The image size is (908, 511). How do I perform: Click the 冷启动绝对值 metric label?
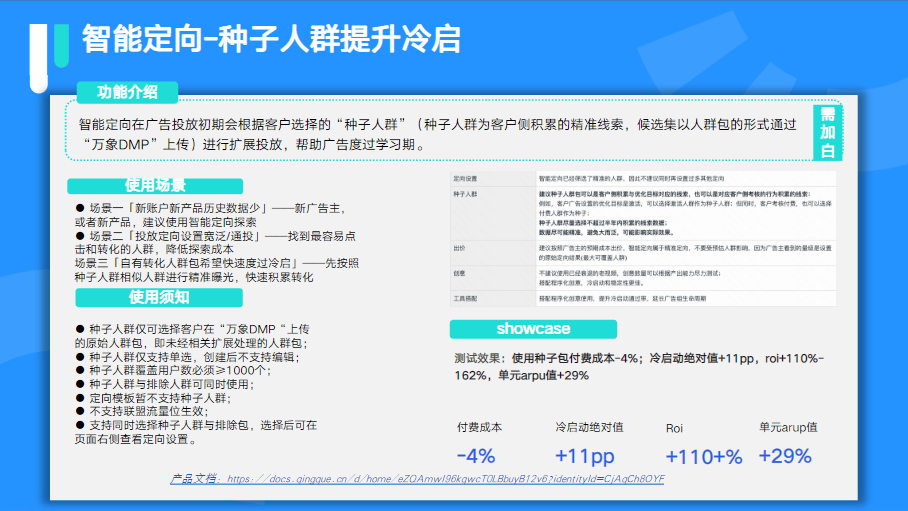(589, 428)
